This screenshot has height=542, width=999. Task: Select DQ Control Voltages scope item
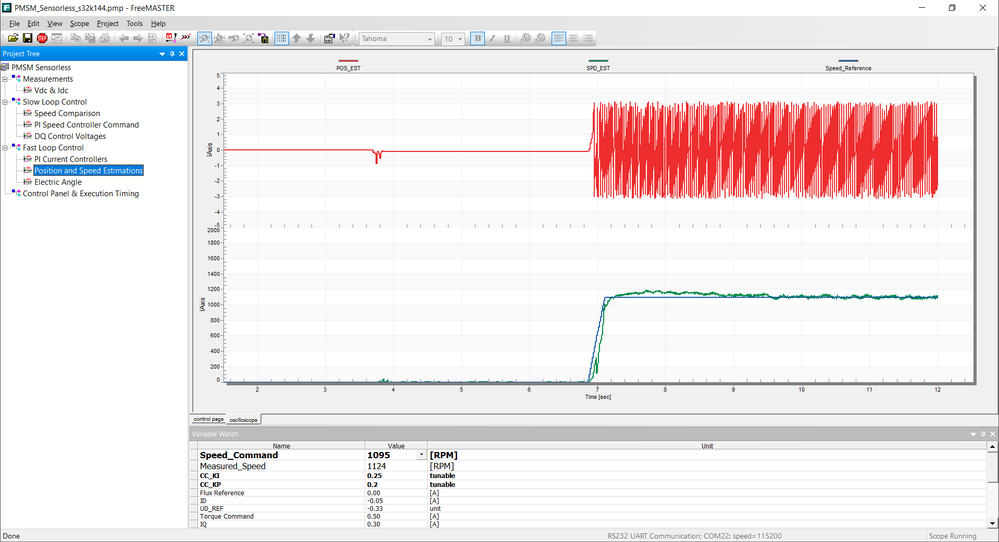[70, 136]
